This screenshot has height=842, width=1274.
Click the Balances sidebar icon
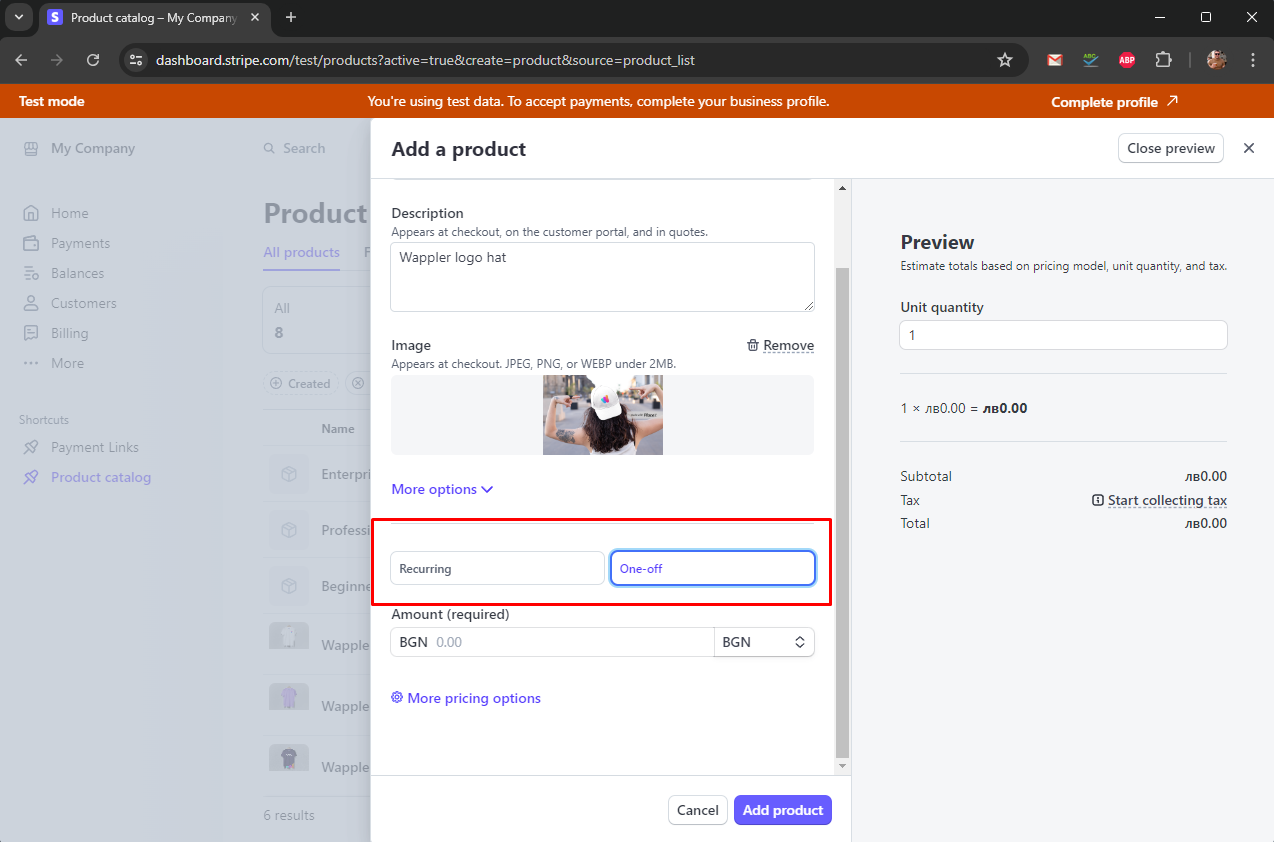(x=34, y=272)
